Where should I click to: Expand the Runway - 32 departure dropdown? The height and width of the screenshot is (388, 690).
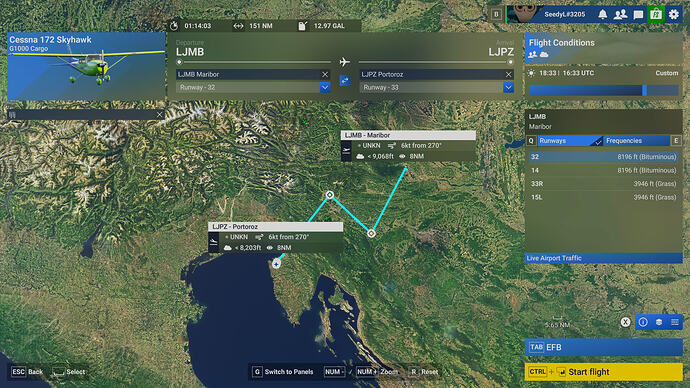325,87
